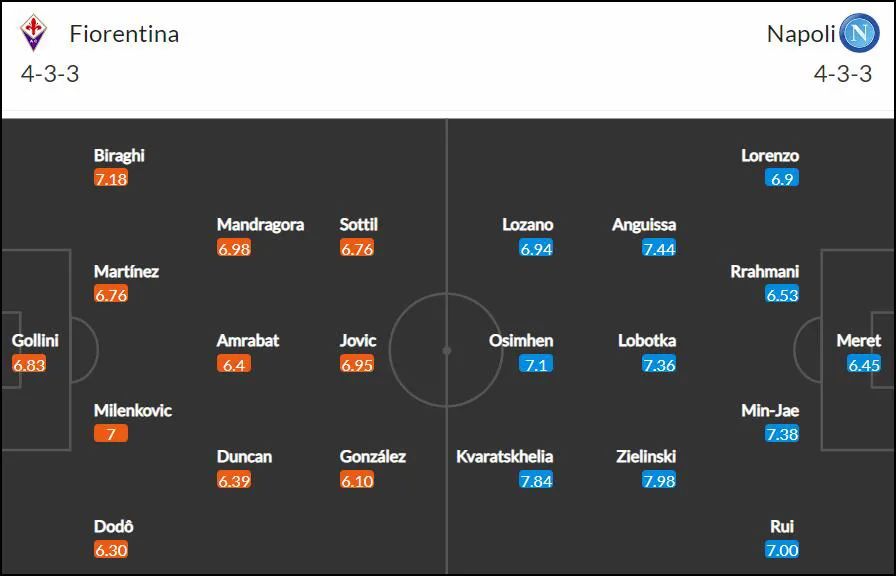Click González's 6.10 rating badge
This screenshot has height=576, width=896.
(357, 480)
